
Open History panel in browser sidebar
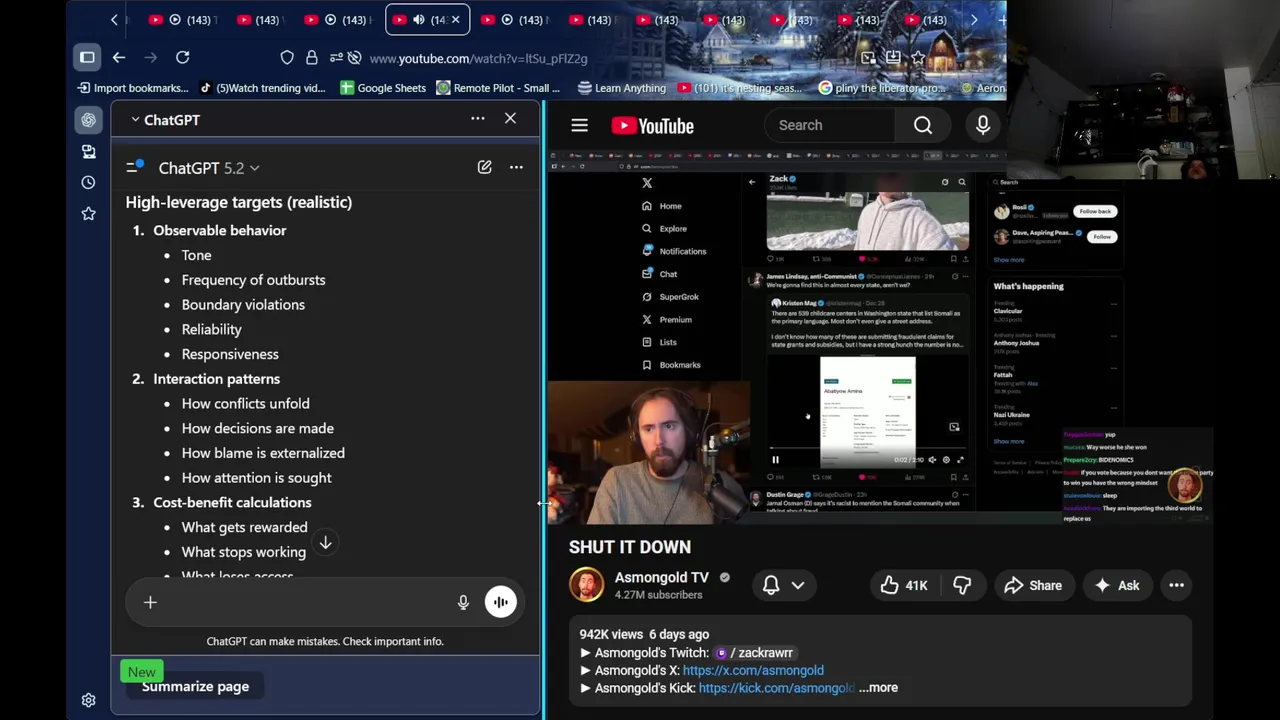(x=88, y=182)
